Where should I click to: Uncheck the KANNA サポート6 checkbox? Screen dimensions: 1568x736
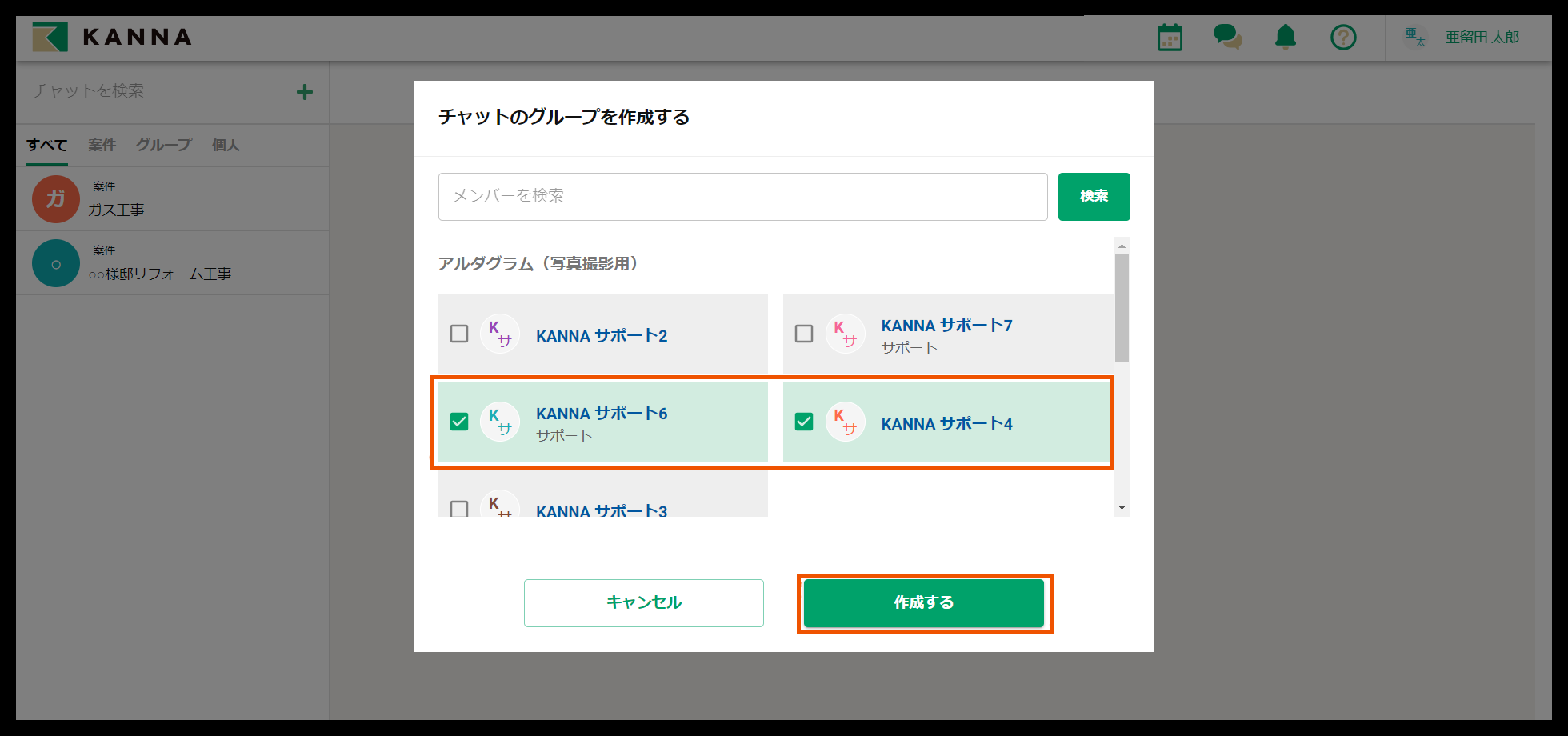459,422
